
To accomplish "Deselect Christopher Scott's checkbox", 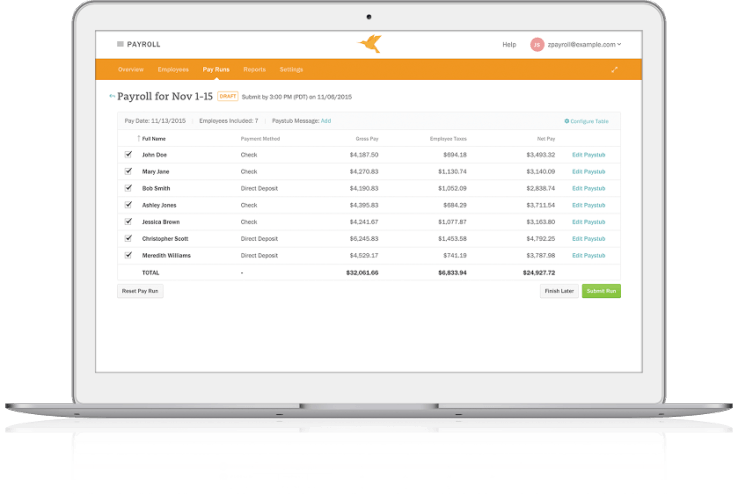I will [128, 238].
